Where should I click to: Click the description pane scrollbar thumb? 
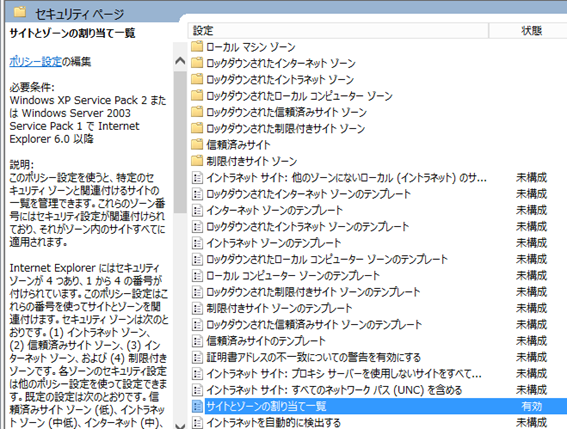coord(180,142)
